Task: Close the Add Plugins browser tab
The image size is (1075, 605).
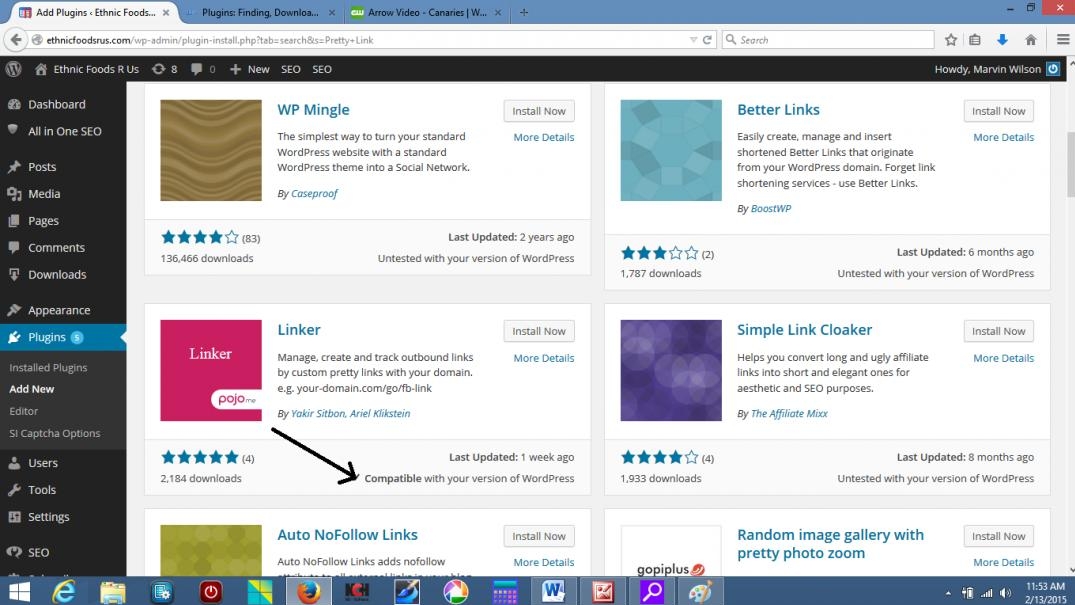Action: (166, 12)
